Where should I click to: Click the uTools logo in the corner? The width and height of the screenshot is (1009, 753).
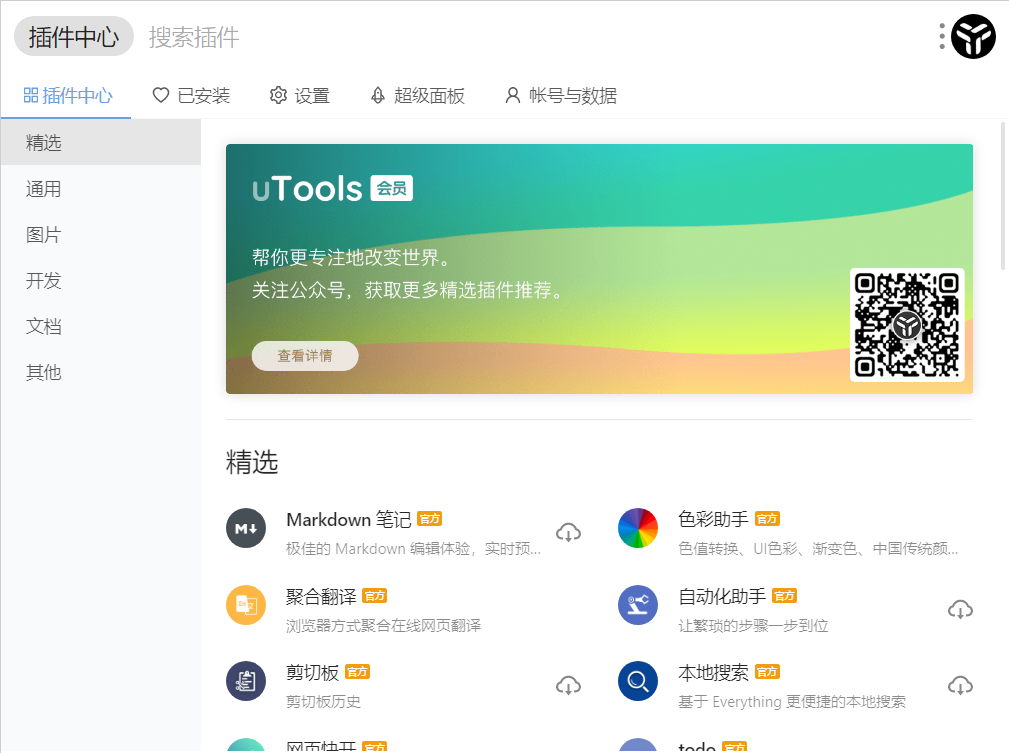point(973,36)
